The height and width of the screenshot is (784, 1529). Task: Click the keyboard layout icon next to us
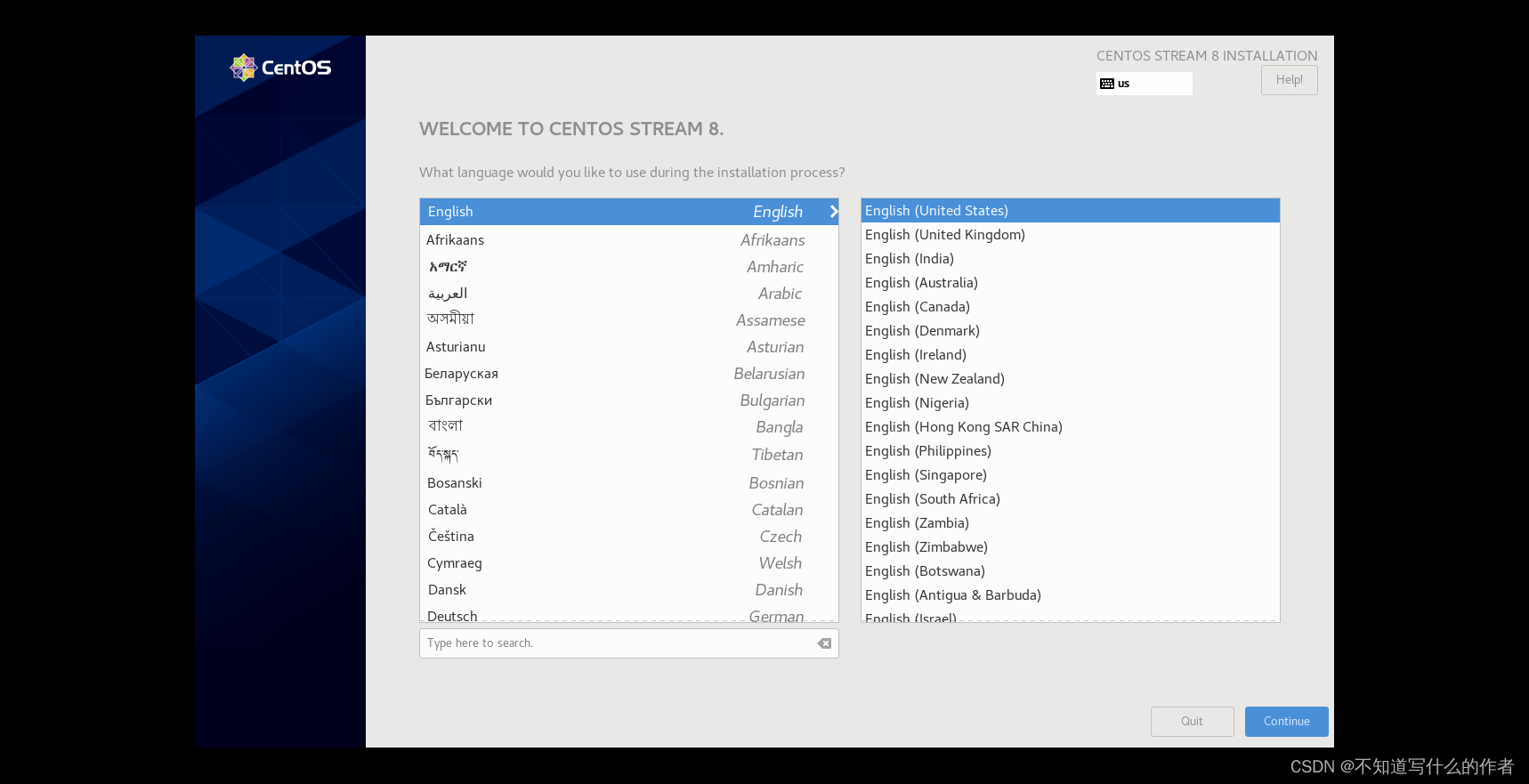click(x=1107, y=84)
